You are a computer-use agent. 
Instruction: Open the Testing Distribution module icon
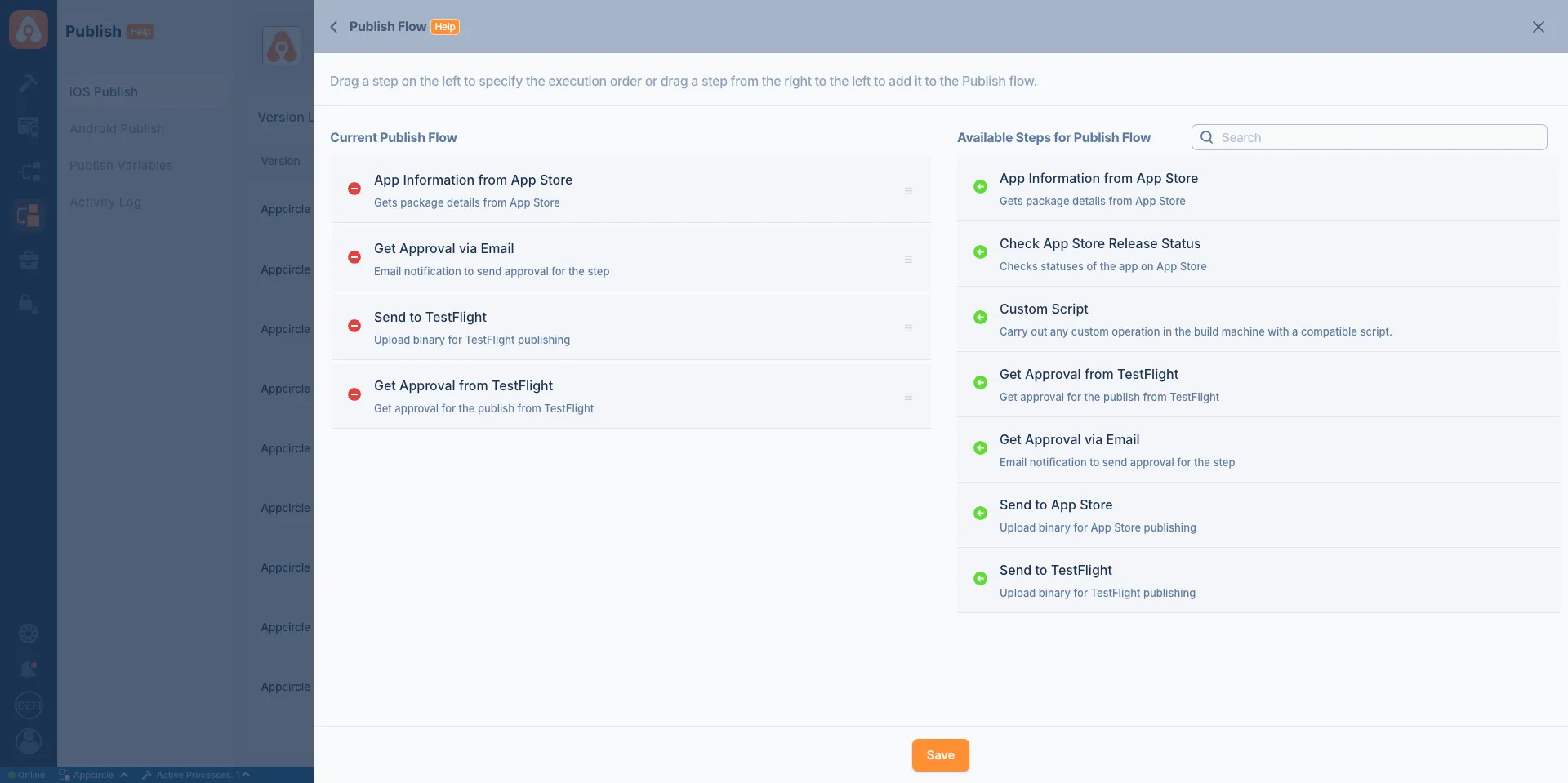pyautogui.click(x=29, y=127)
